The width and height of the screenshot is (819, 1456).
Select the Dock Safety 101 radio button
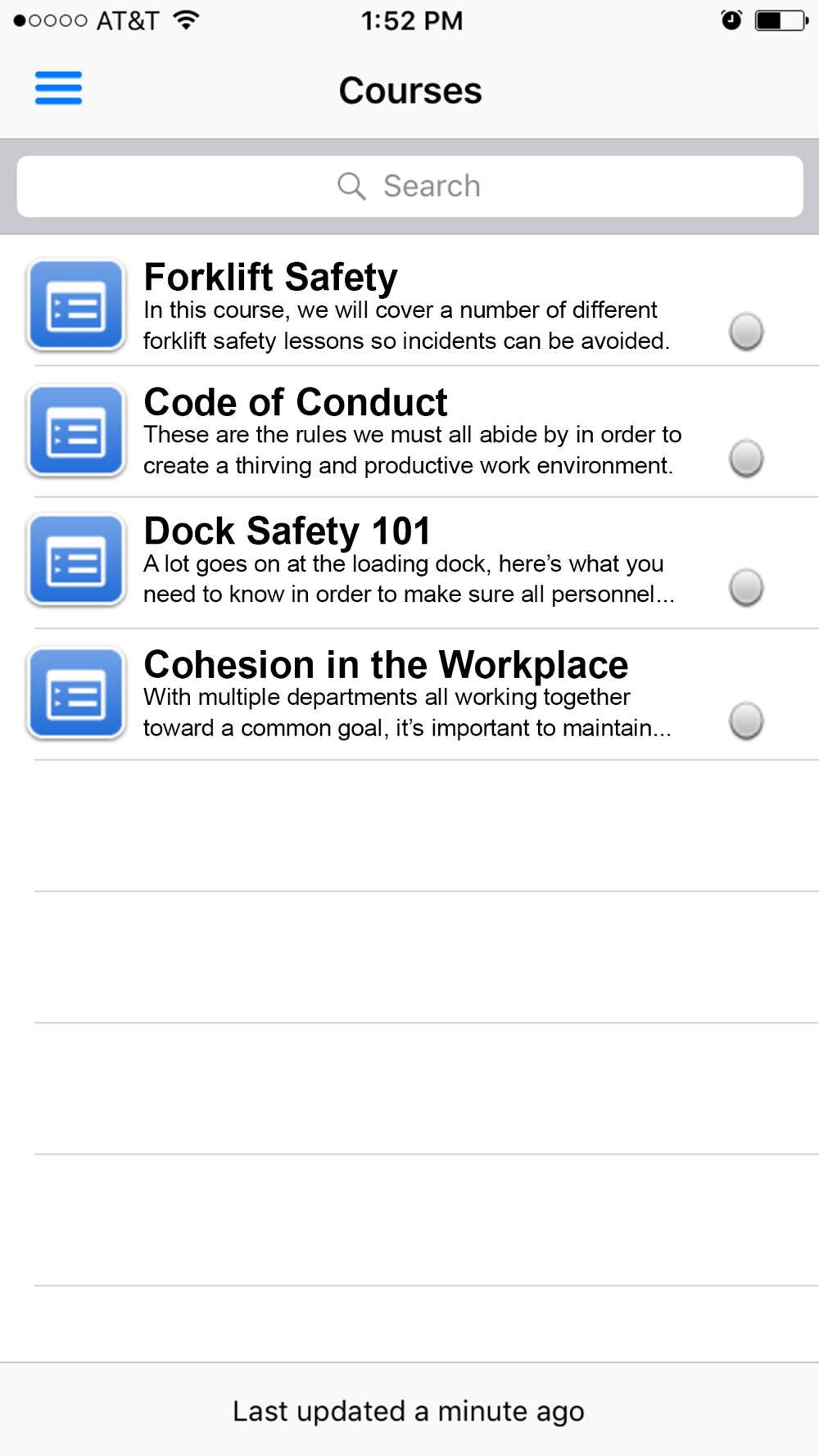tap(746, 587)
